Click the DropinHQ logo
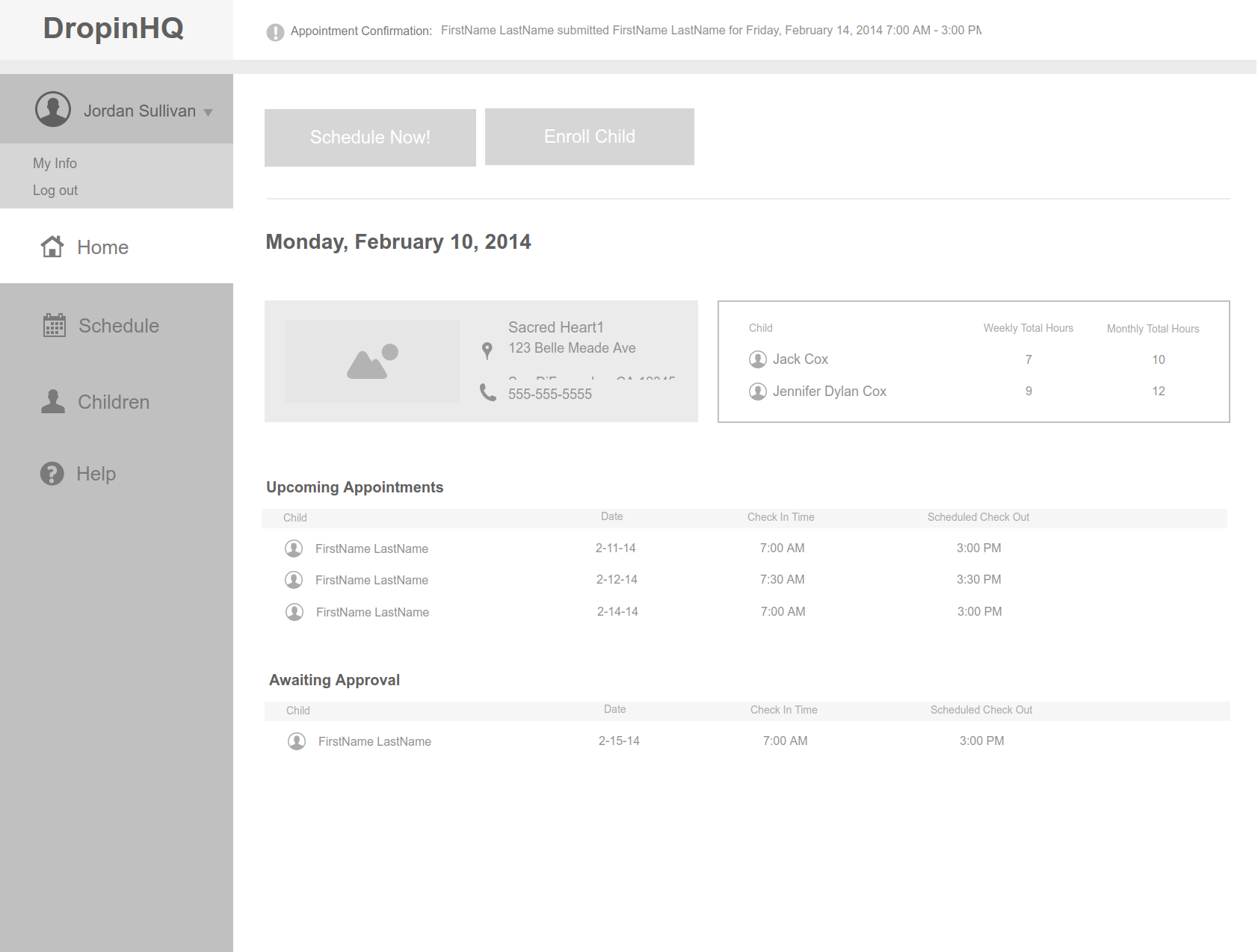This screenshot has height=952, width=1258. point(113,28)
